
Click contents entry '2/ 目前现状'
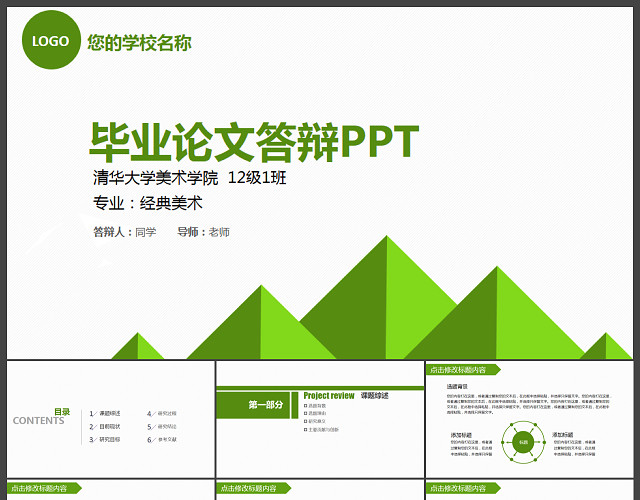[105, 427]
